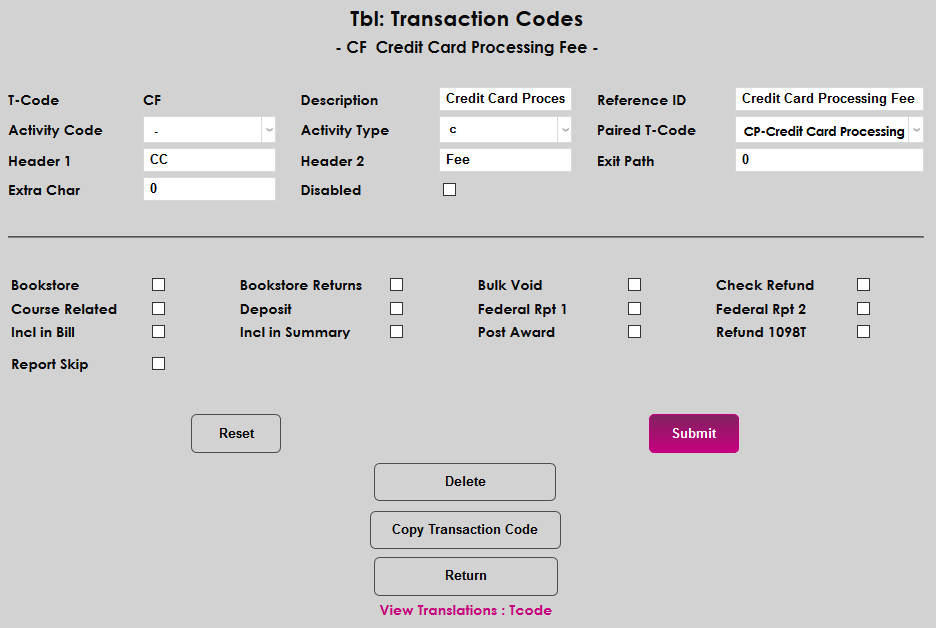
Task: Enable the Deposit option
Action: (396, 308)
